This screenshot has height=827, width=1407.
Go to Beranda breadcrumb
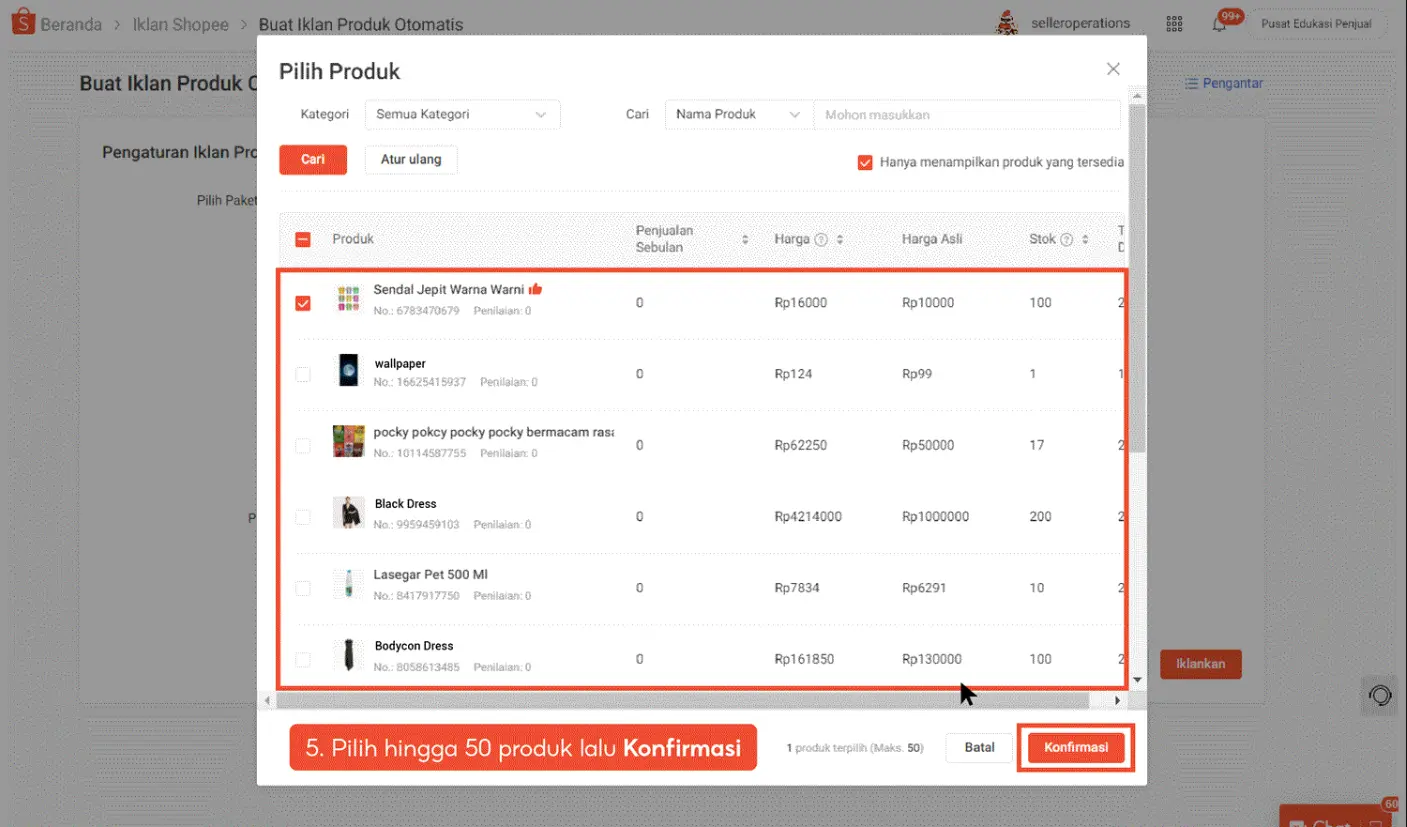click(x=71, y=24)
